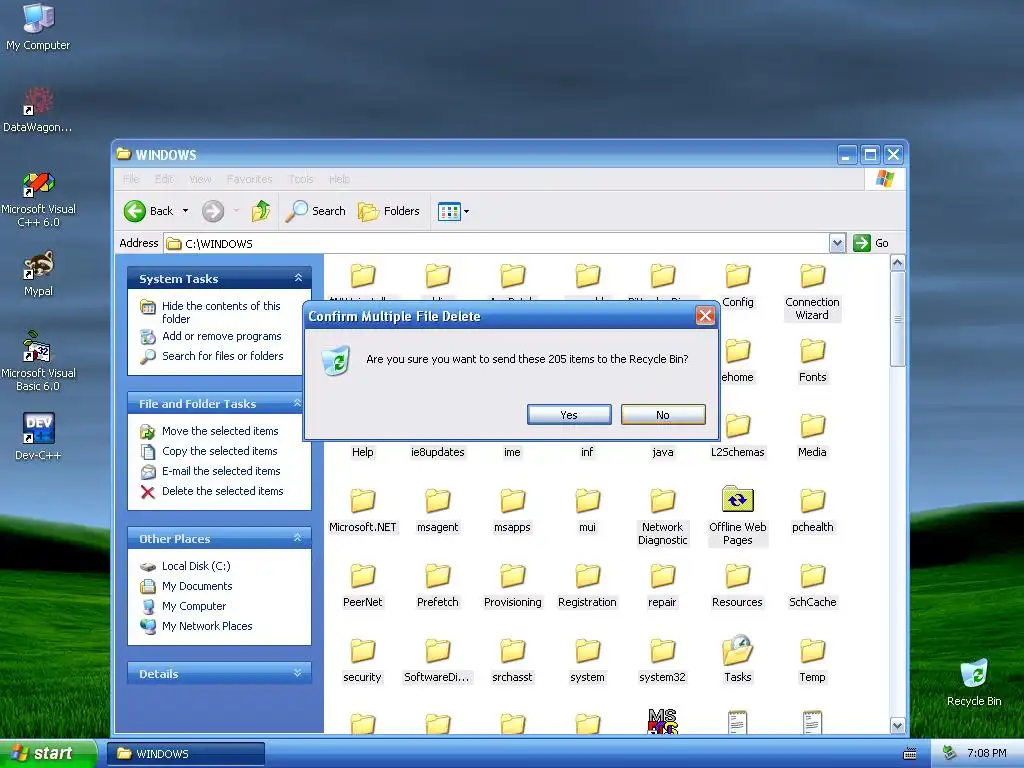Screen dimensions: 1024x768
Task: Select the Microsoft Visual C++ 6.0 shortcut
Action: [x=38, y=199]
